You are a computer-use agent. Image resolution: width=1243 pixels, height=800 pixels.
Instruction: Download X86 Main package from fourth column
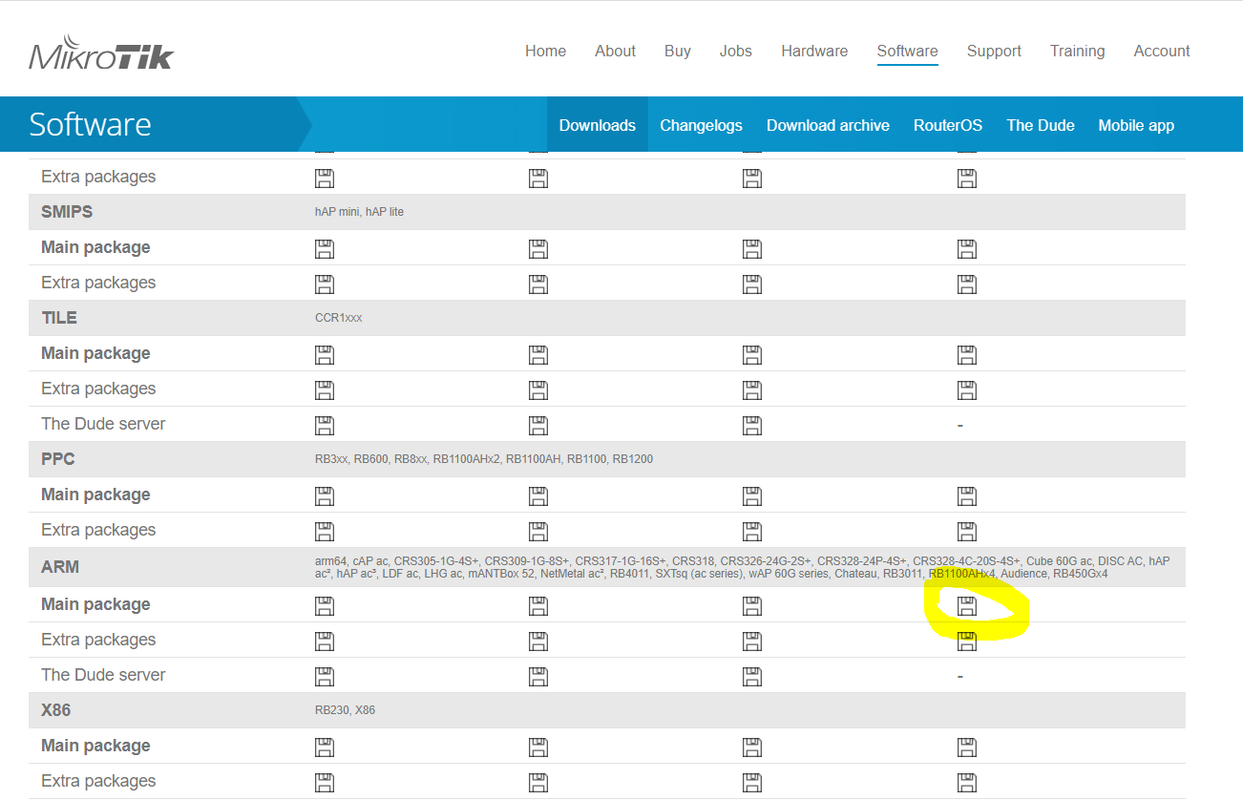966,746
